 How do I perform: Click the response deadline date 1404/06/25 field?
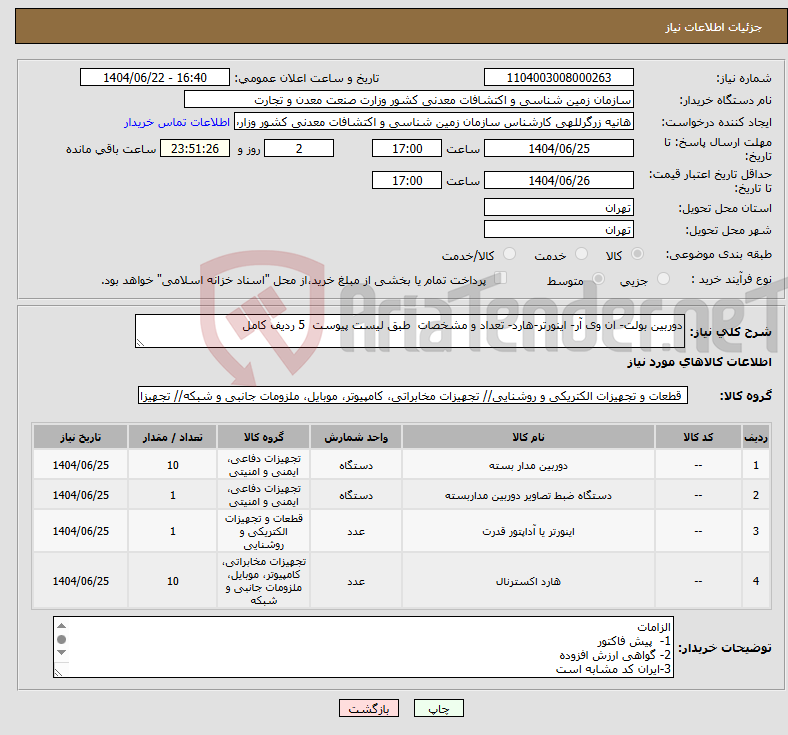pos(558,149)
